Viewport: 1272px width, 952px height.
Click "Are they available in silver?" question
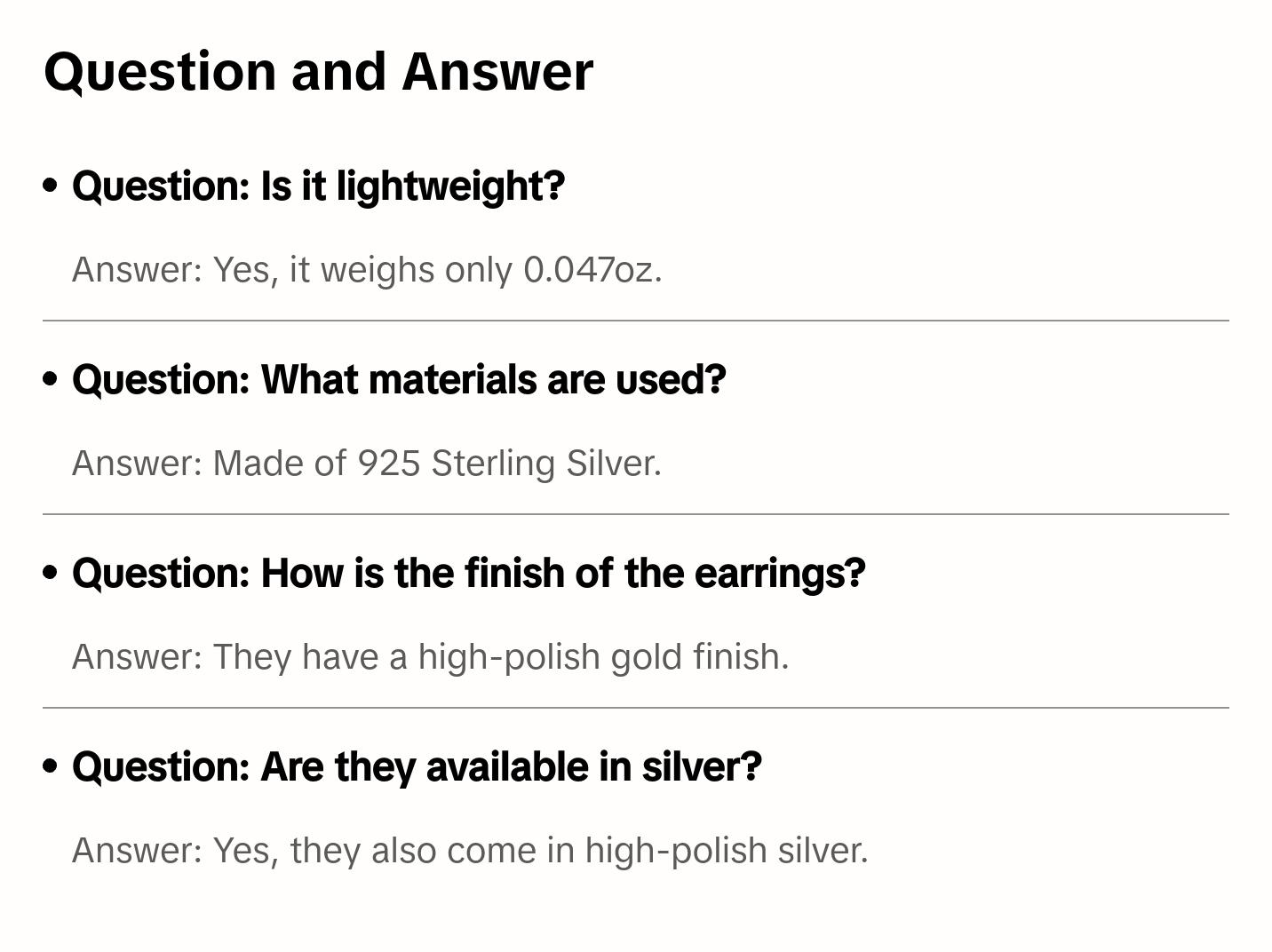[x=417, y=766]
